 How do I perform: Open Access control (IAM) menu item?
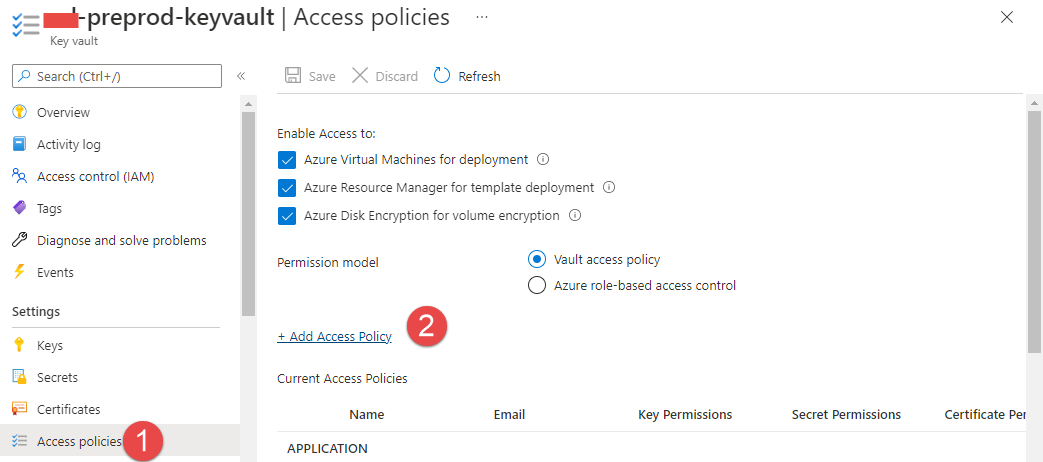pyautogui.click(x=95, y=176)
